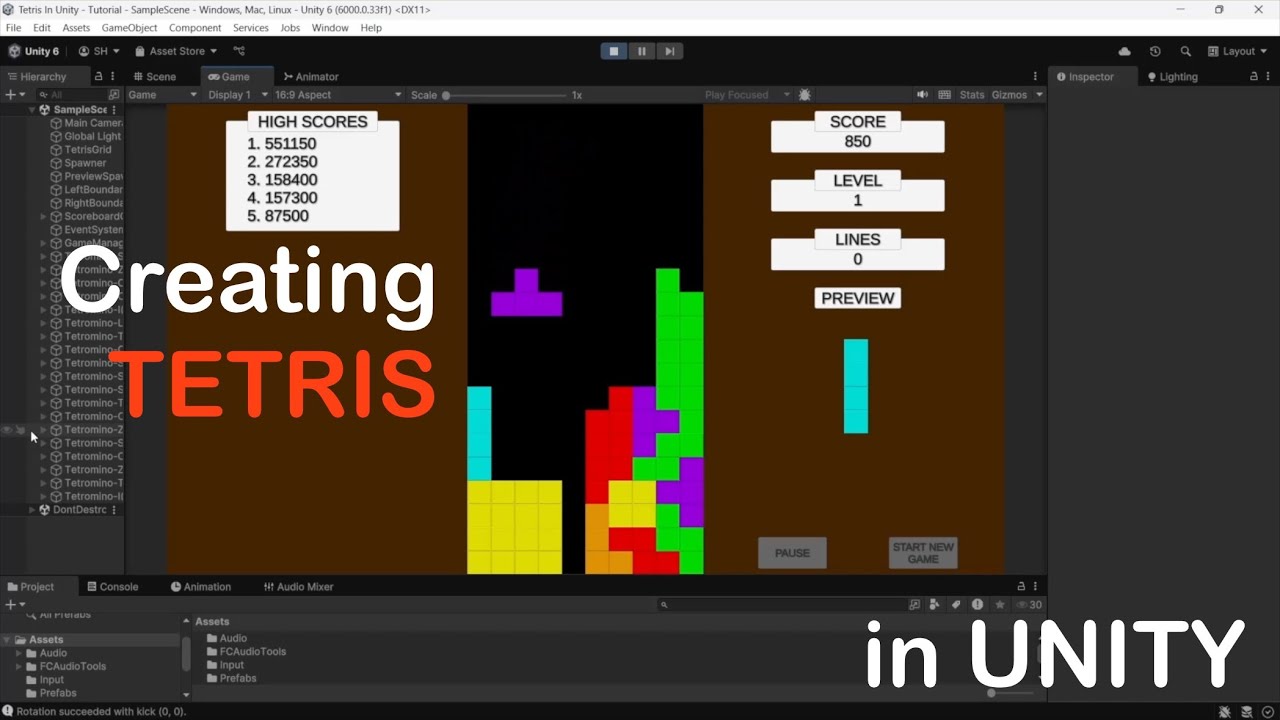The width and height of the screenshot is (1280, 720).
Task: Expand the FCAudioTools folder in tree
Action: click(18, 666)
